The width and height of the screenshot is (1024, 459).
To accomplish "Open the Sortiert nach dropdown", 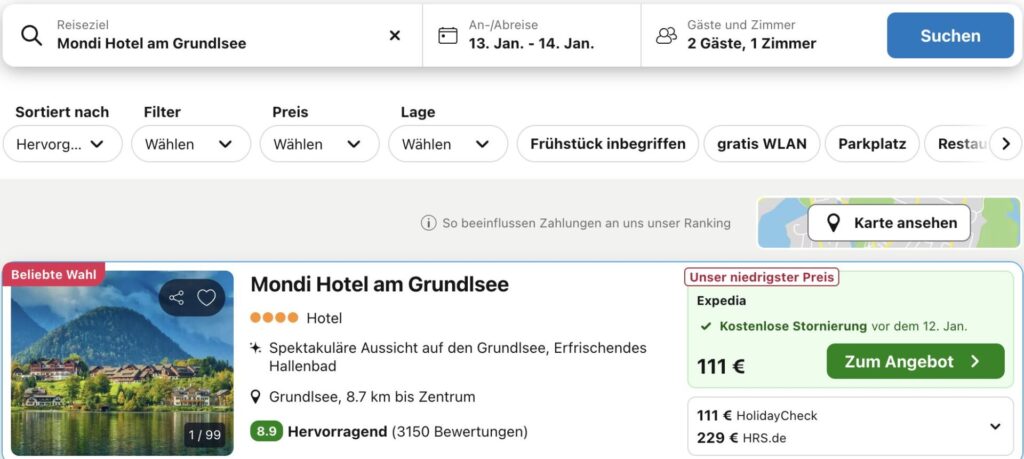I will tap(62, 144).
